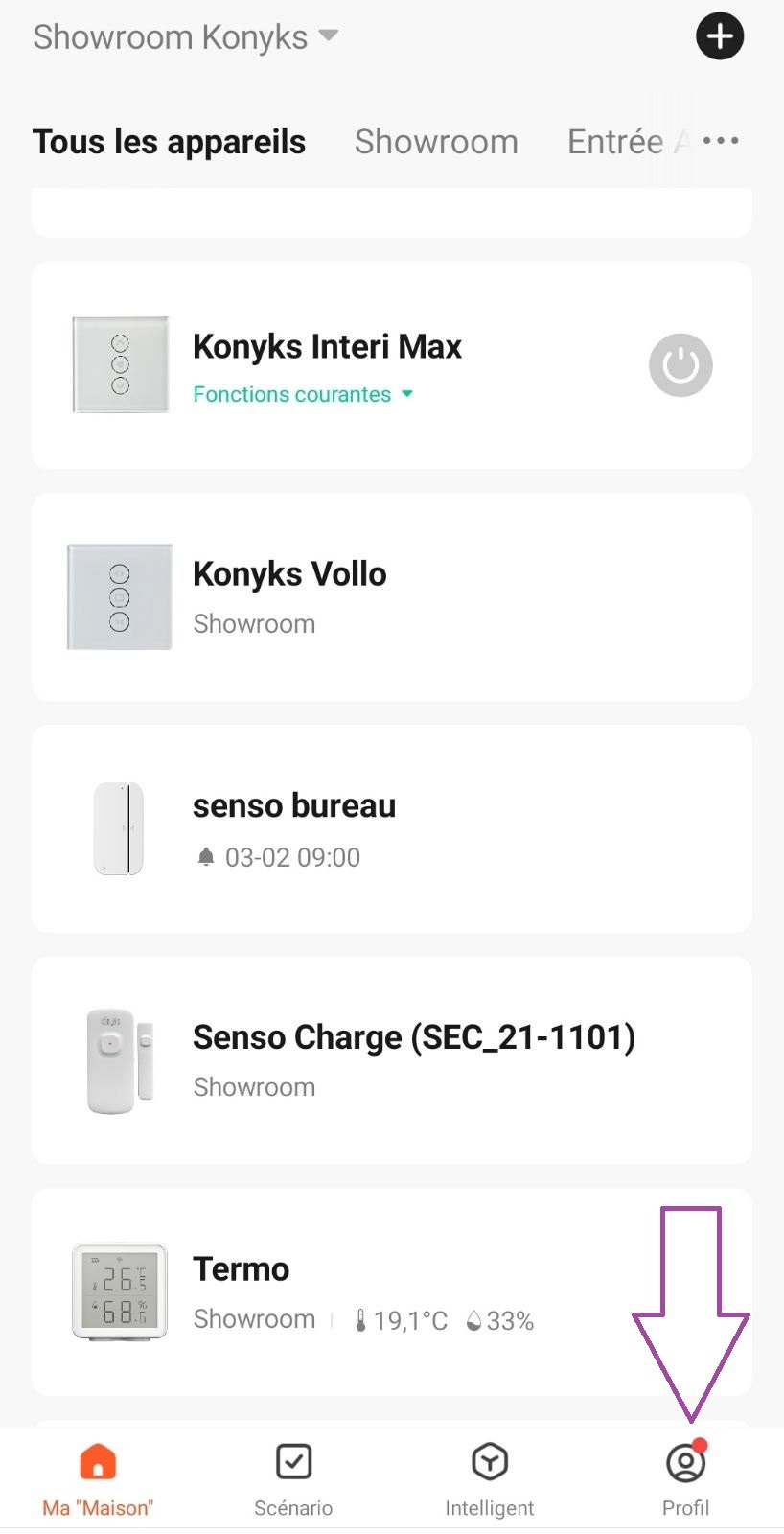Viewport: 784px width, 1534px height.
Task: Open the Termo device card
Action: click(392, 1292)
